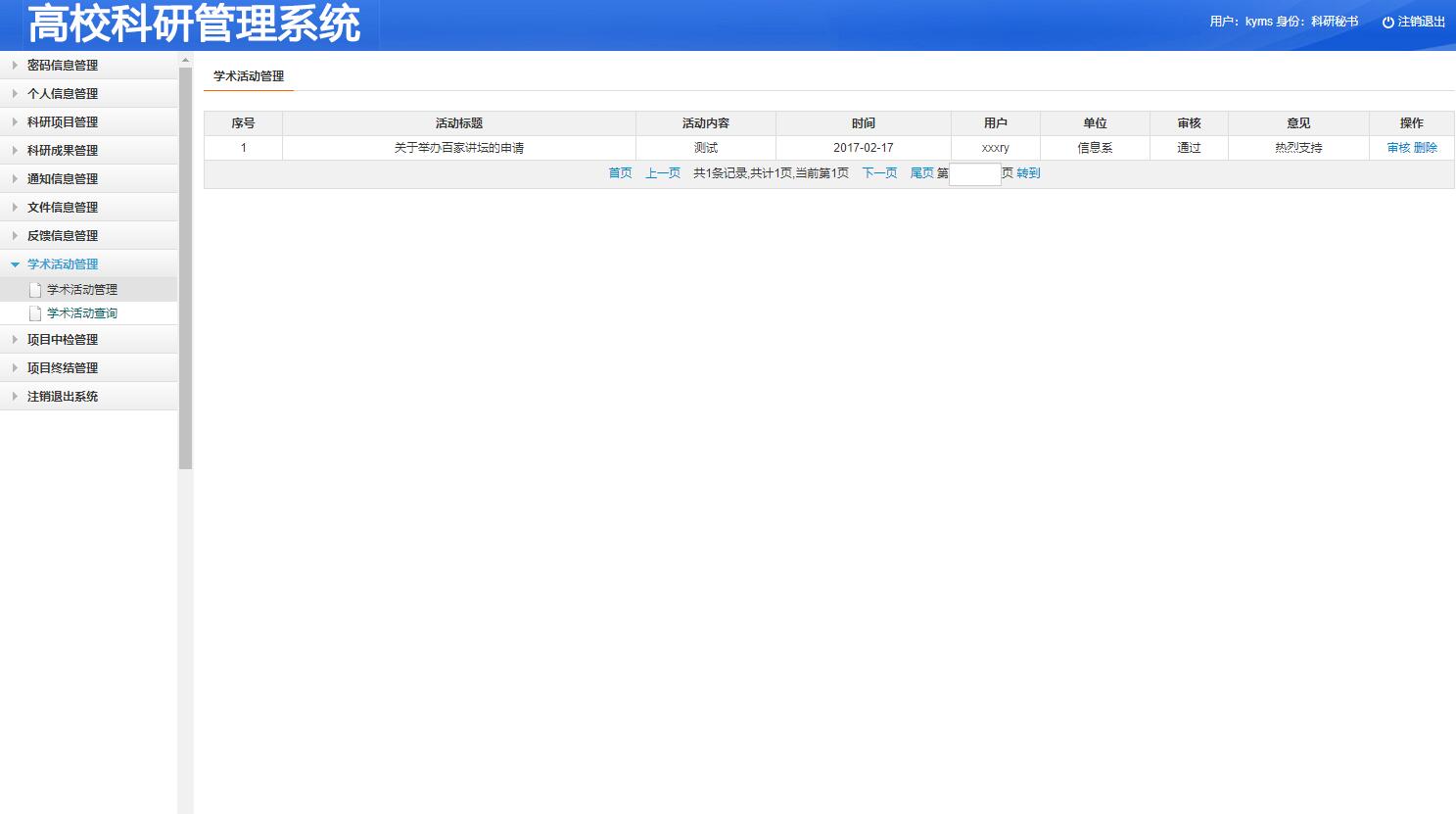Switch to the 学术活动管理 tab
This screenshot has height=814, width=1456.
point(248,75)
